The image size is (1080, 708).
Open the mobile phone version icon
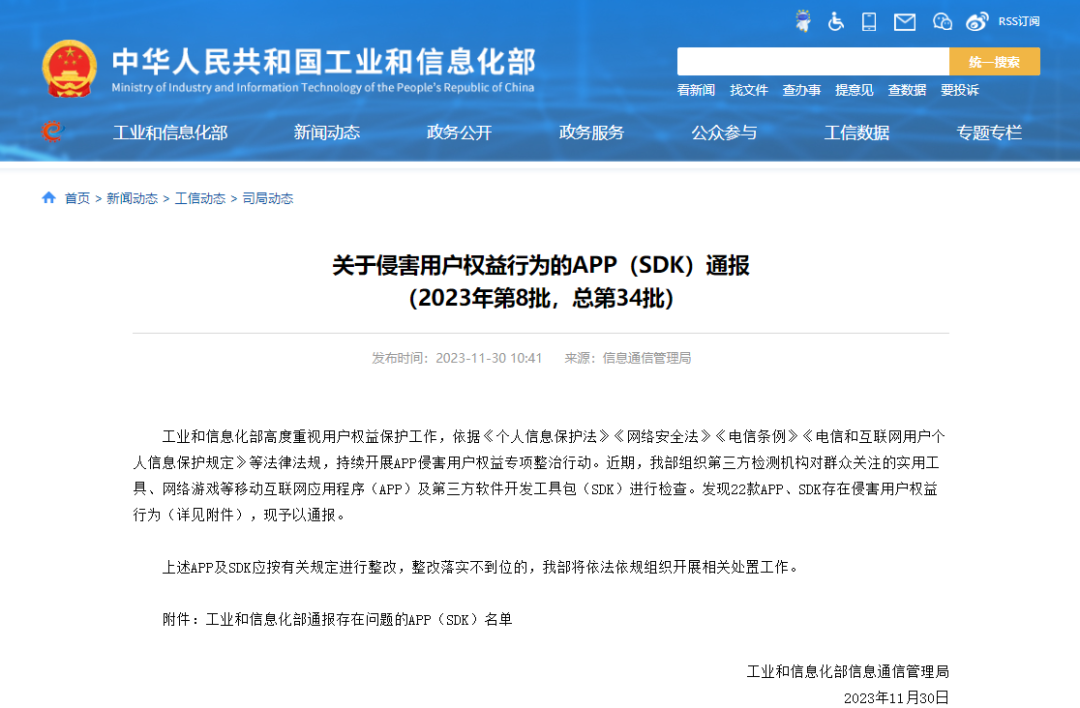(869, 22)
